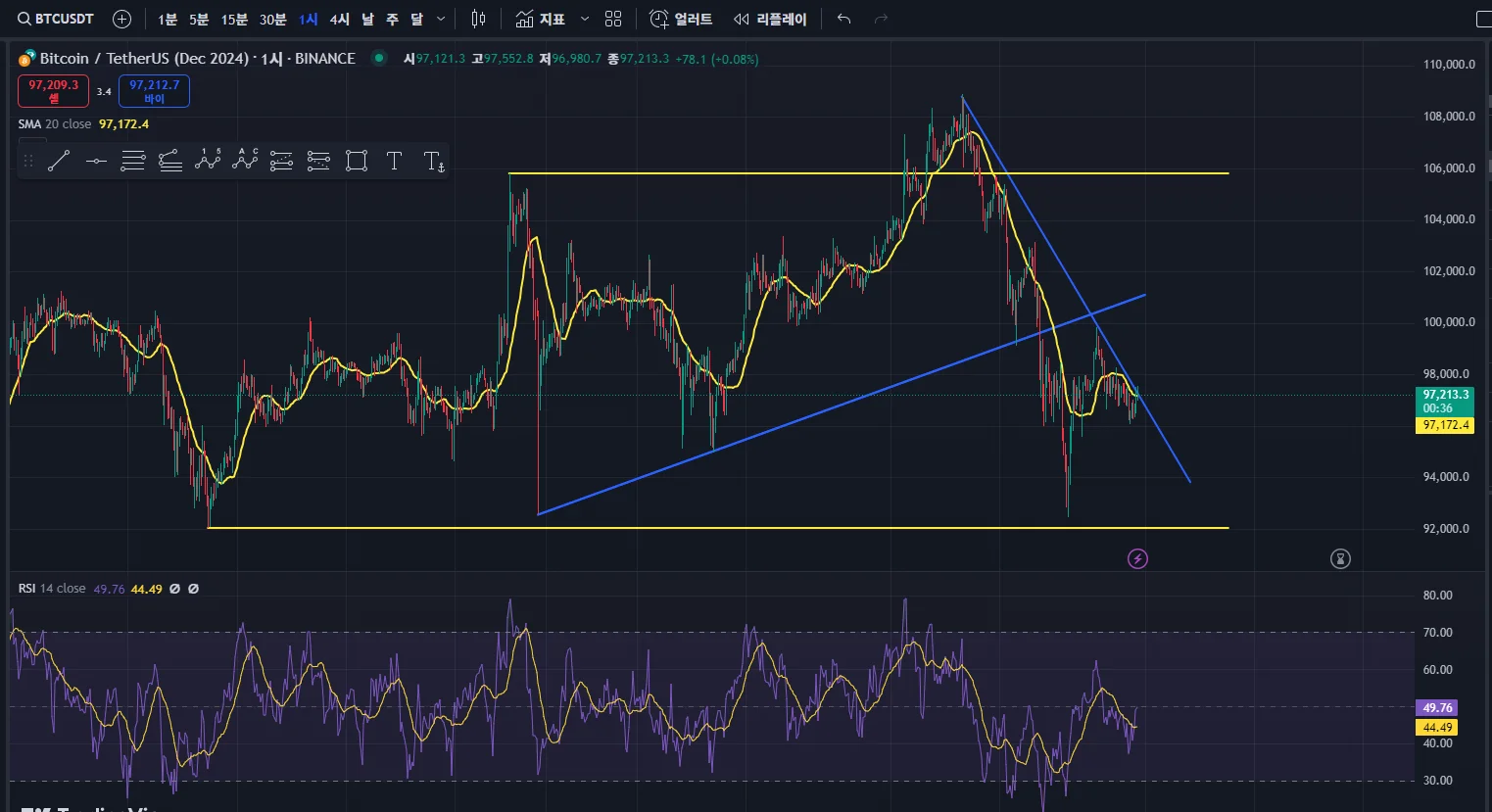
Task: Select the text drawing tool
Action: [x=394, y=161]
